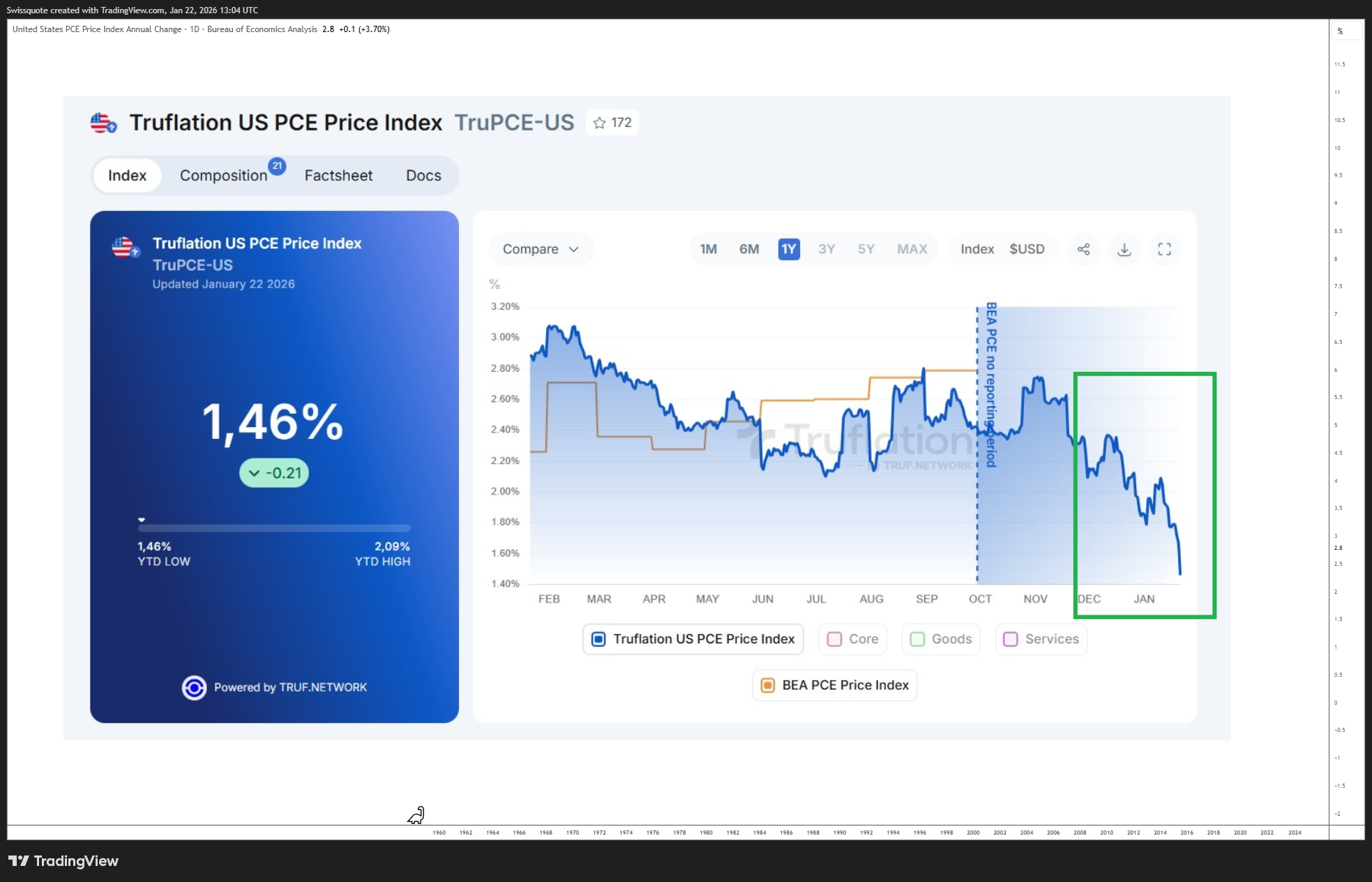
Task: Click the JAN label on chart axis
Action: [x=1144, y=599]
